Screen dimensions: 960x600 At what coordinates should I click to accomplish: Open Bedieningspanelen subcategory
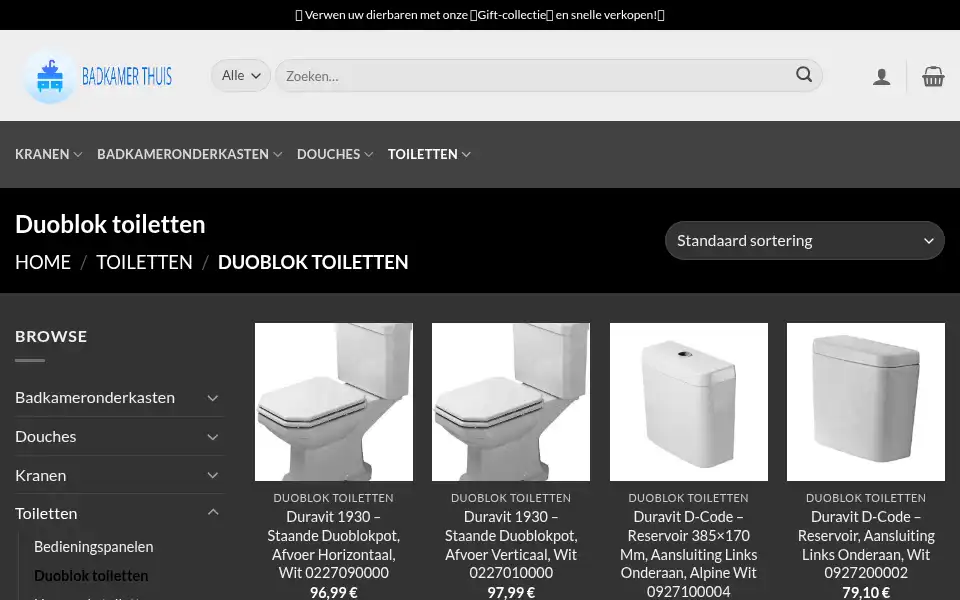pyautogui.click(x=94, y=547)
